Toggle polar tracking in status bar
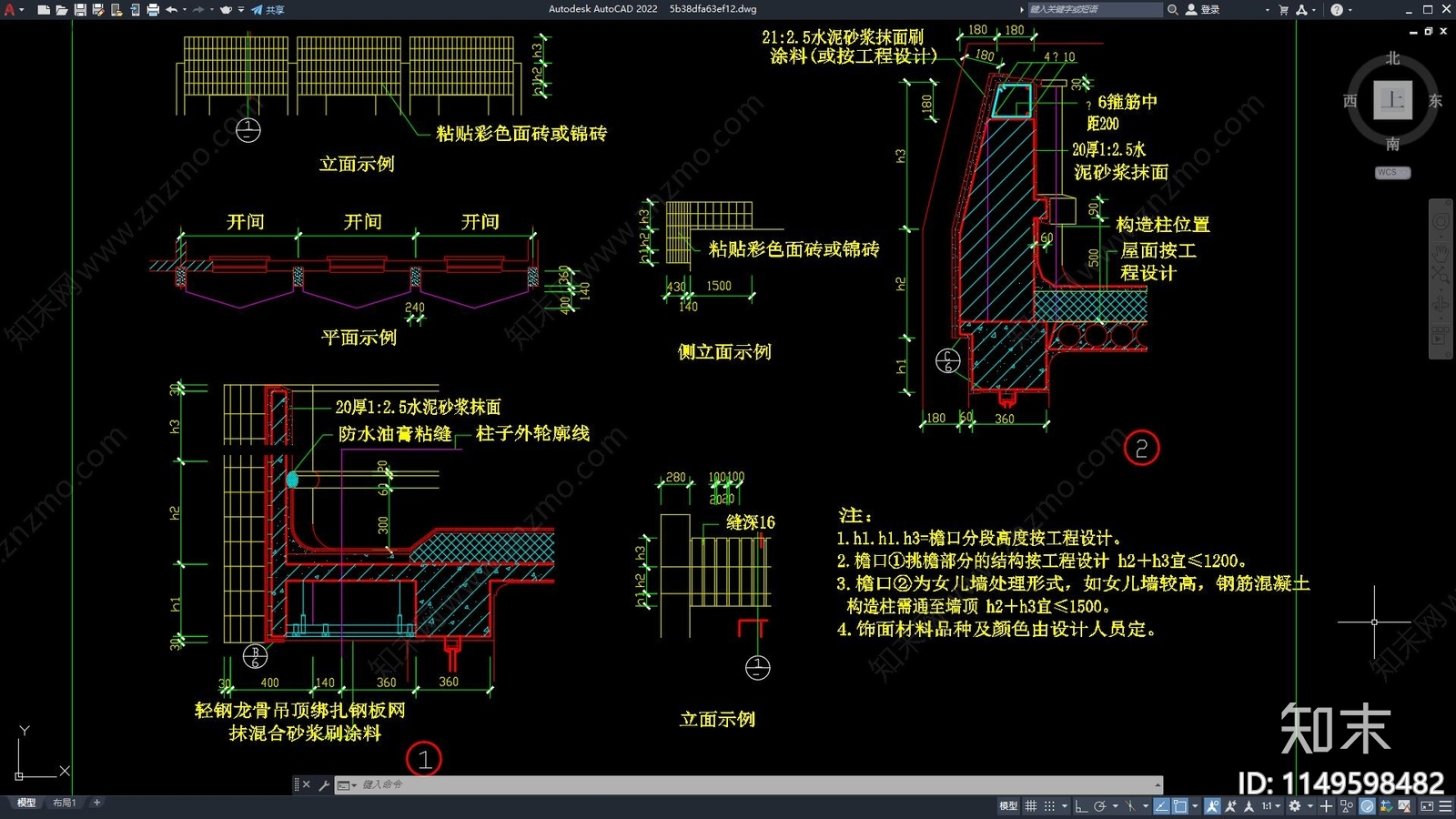 [1100, 805]
